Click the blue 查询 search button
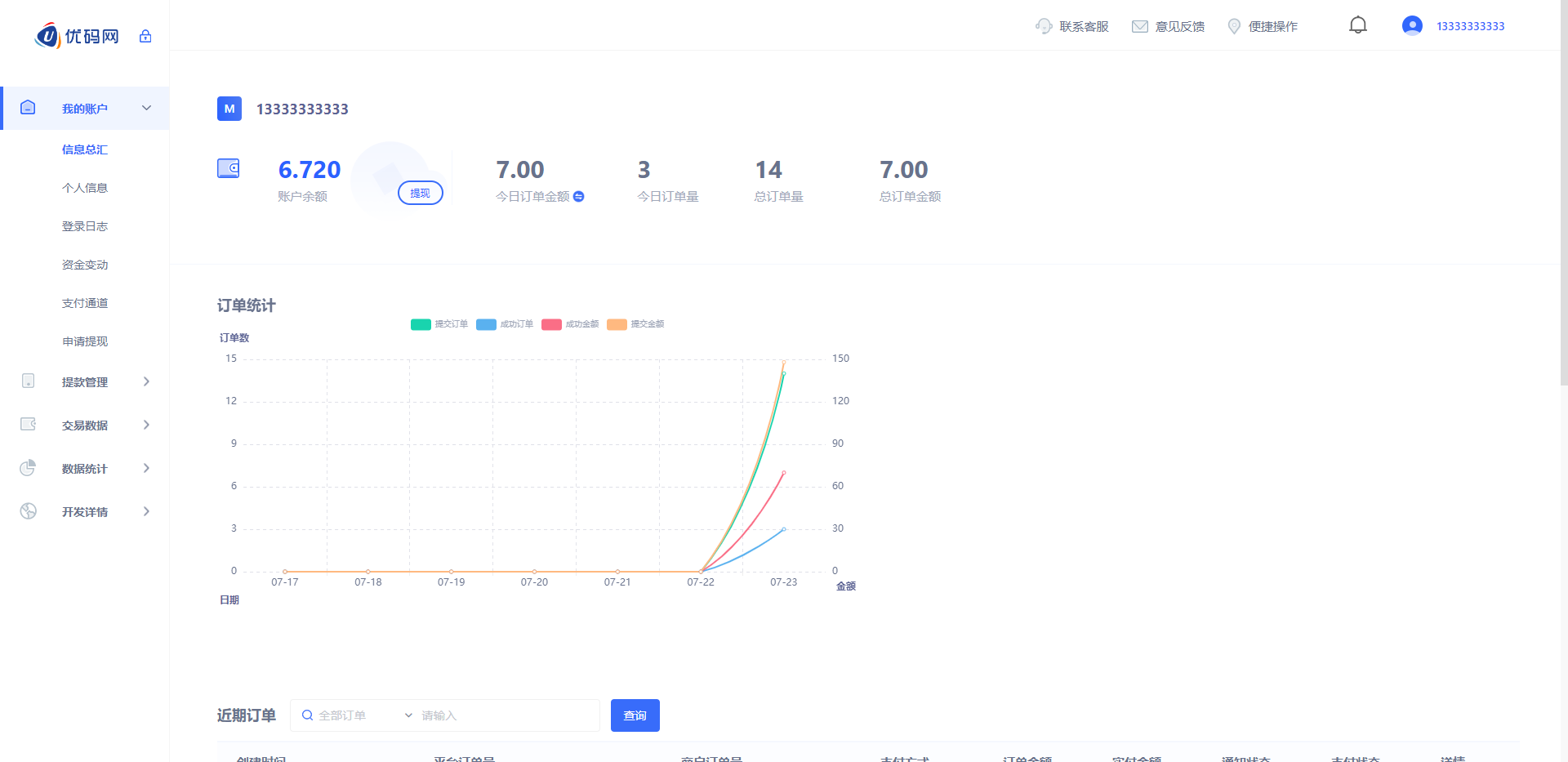 pyautogui.click(x=635, y=715)
